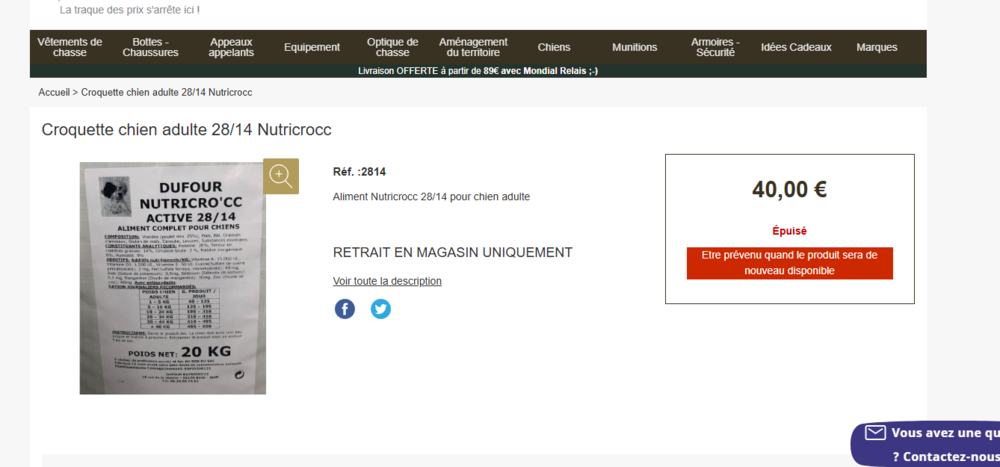This screenshot has width=1000, height=467.
Task: Open Armoires - Sécurité menu
Action: [x=715, y=47]
